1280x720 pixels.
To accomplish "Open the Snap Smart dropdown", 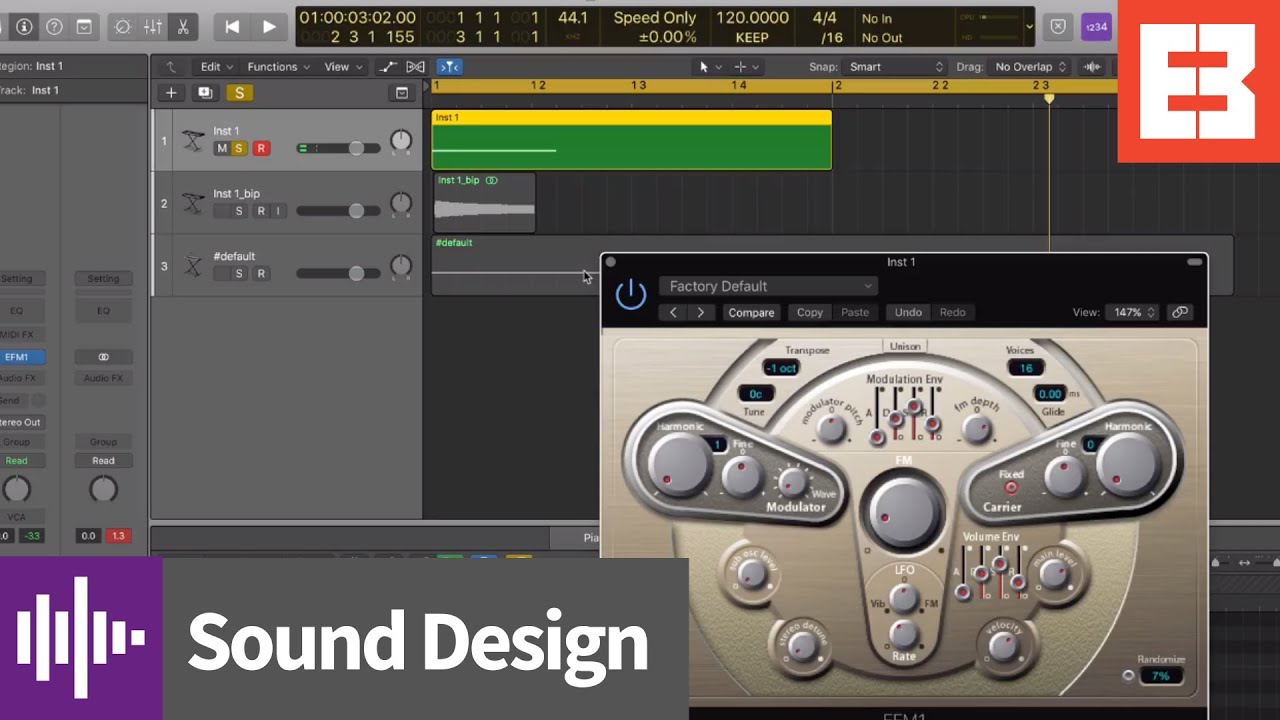I will click(x=896, y=67).
